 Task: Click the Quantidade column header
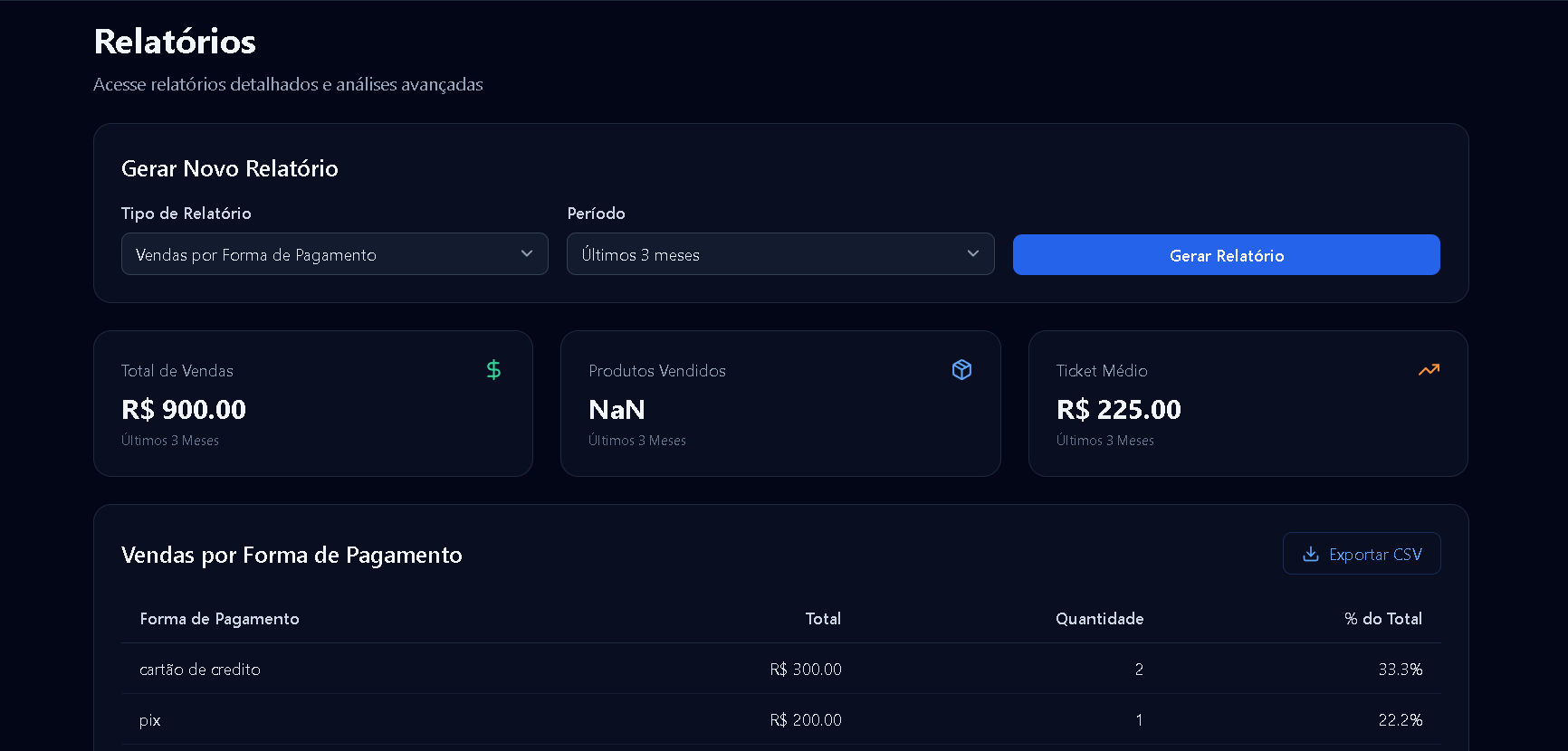pos(1099,619)
